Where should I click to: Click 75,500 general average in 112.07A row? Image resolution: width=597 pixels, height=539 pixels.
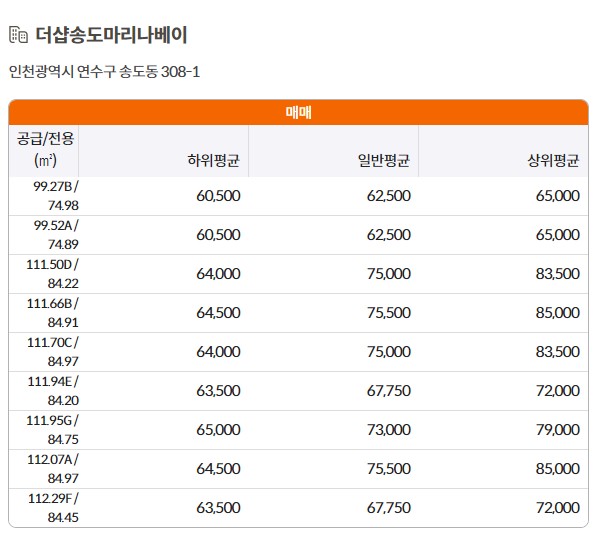click(x=389, y=469)
